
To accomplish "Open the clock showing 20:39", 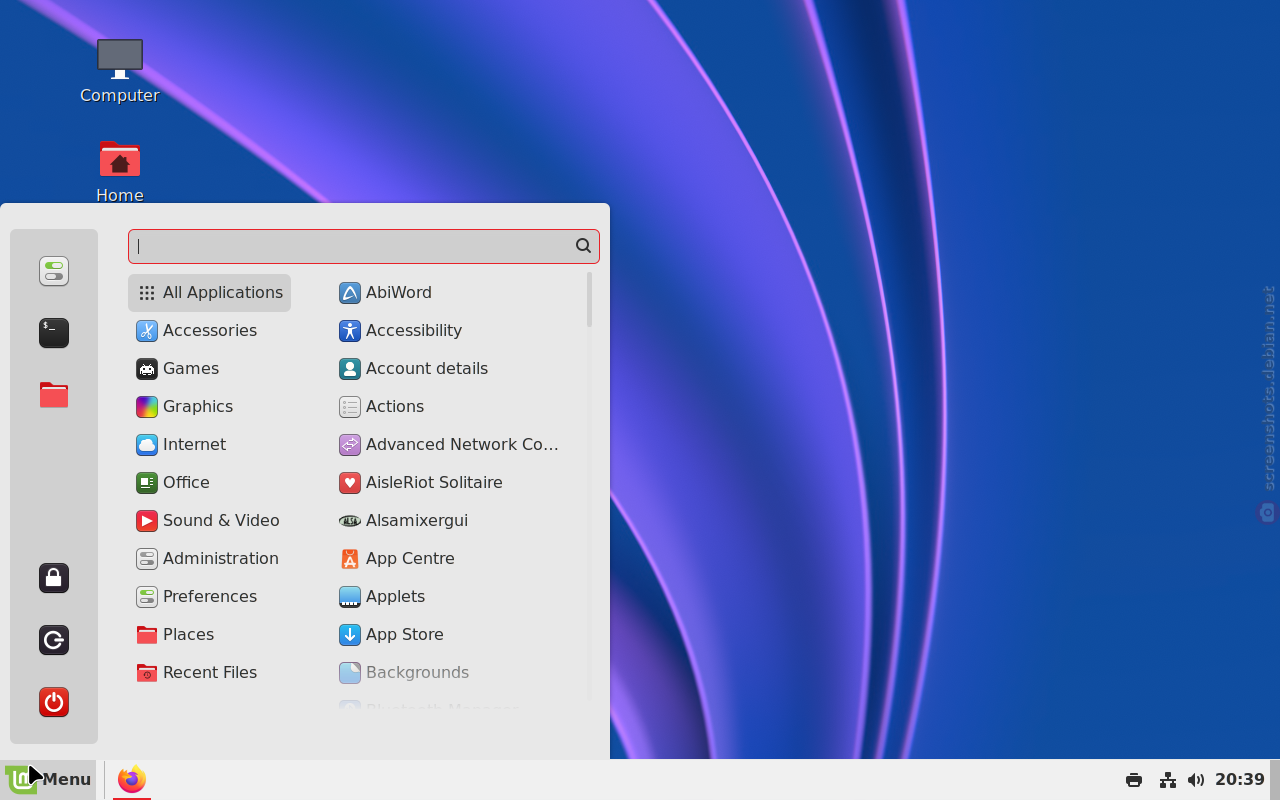I will 1240,780.
